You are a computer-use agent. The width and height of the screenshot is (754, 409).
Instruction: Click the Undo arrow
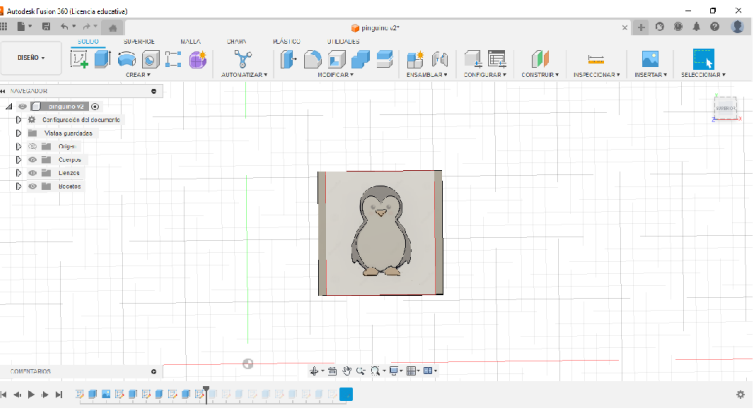[64, 27]
